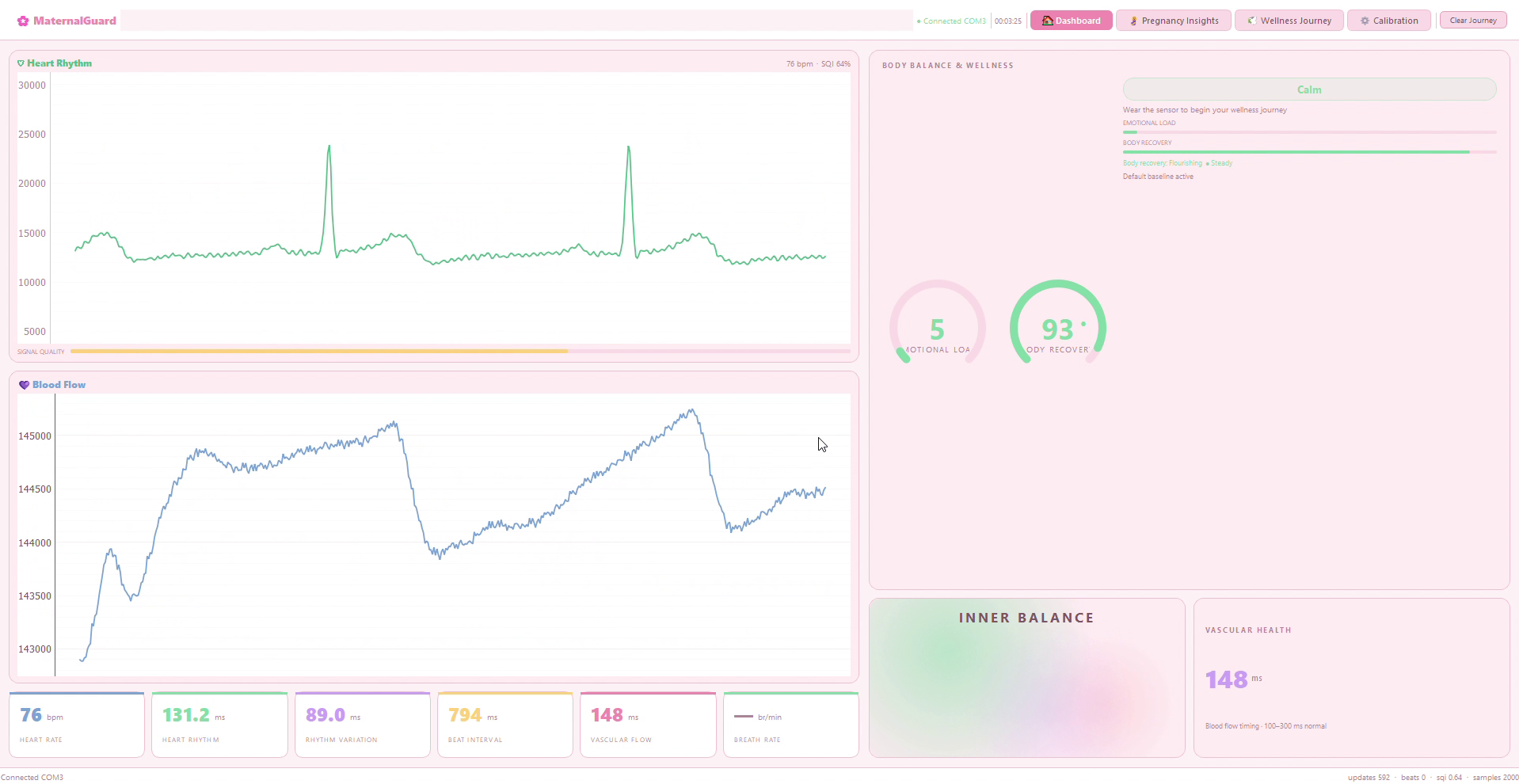The height and width of the screenshot is (784, 1519).
Task: Select the Breath Rate card
Action: click(x=791, y=725)
